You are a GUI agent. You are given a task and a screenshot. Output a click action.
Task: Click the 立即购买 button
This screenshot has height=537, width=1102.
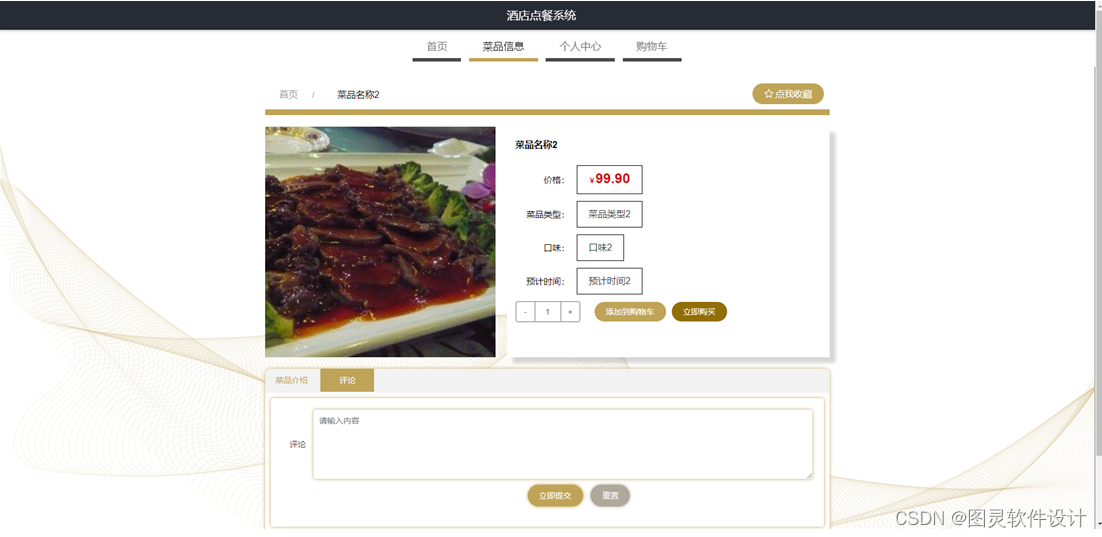pyautogui.click(x=699, y=312)
